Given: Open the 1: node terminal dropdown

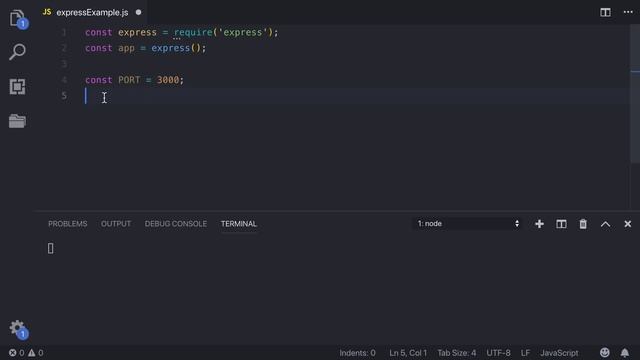Looking at the screenshot, I should (x=467, y=224).
